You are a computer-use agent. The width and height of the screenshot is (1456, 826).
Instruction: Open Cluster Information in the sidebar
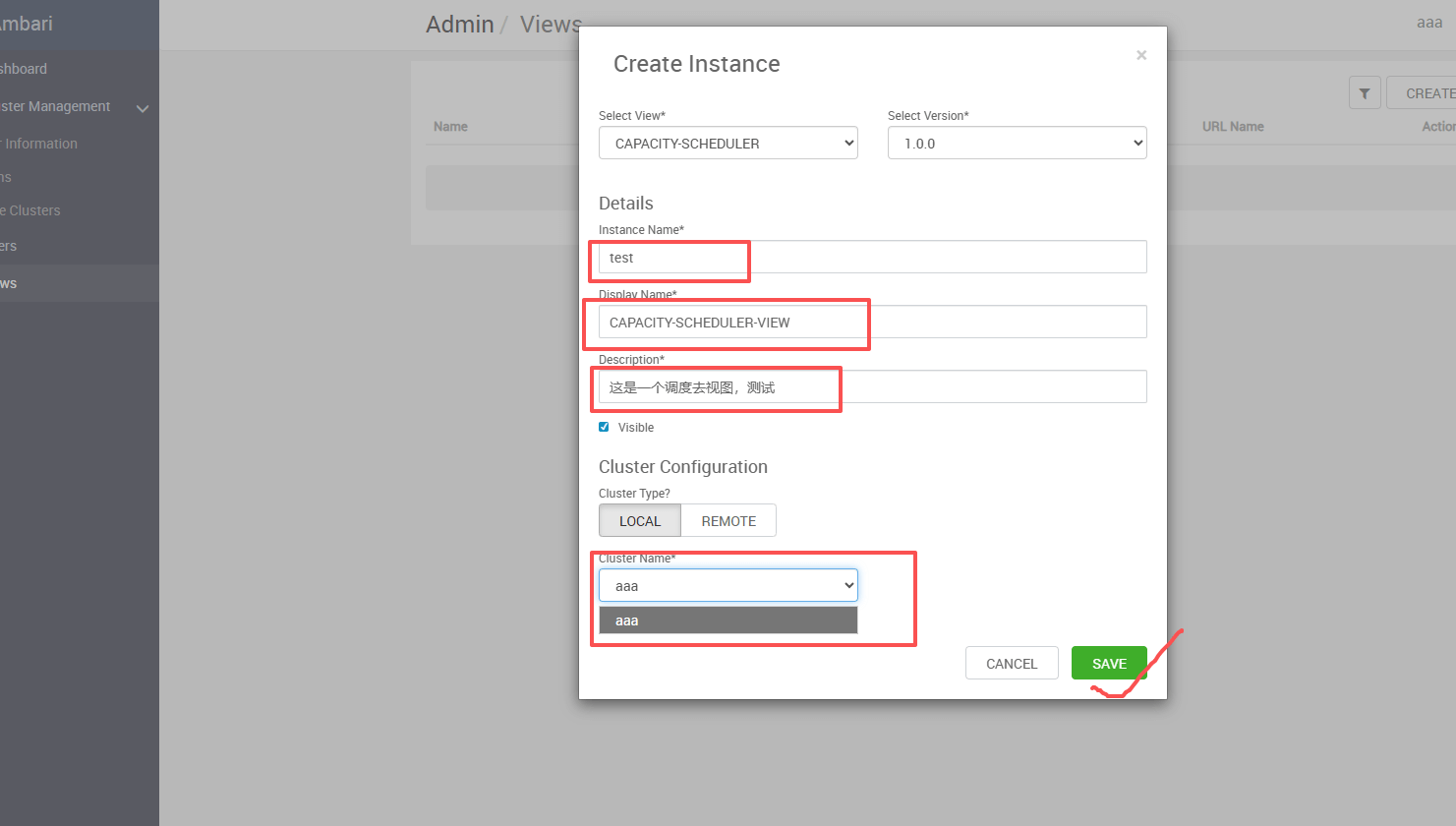[38, 144]
